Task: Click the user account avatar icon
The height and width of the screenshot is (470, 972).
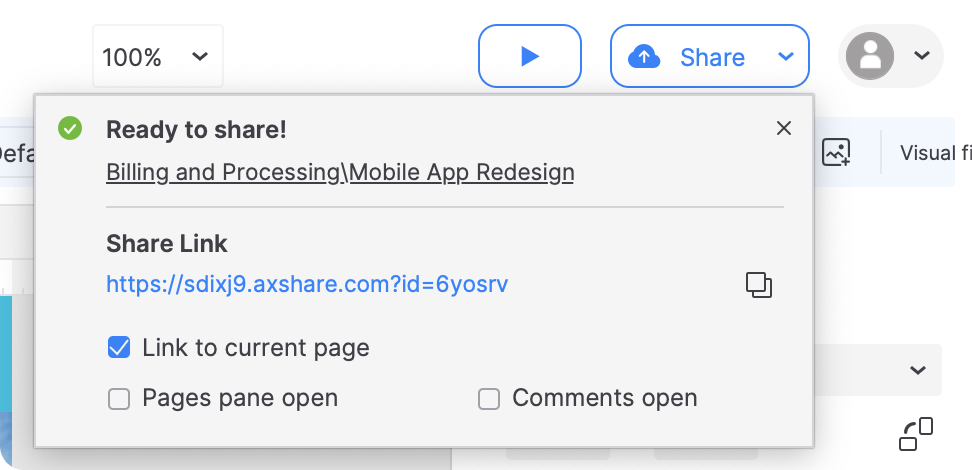Action: [x=870, y=56]
